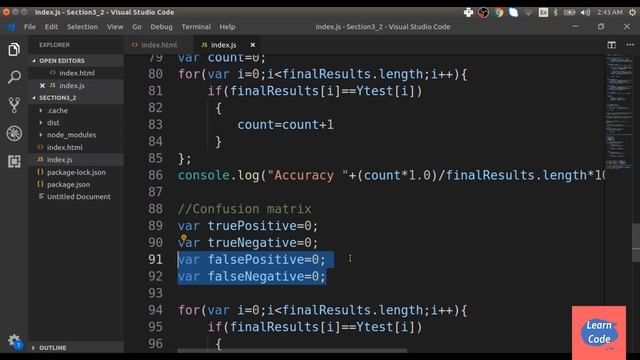Click the EXPLORER panel header
The width and height of the screenshot is (640, 360).
(x=54, y=45)
